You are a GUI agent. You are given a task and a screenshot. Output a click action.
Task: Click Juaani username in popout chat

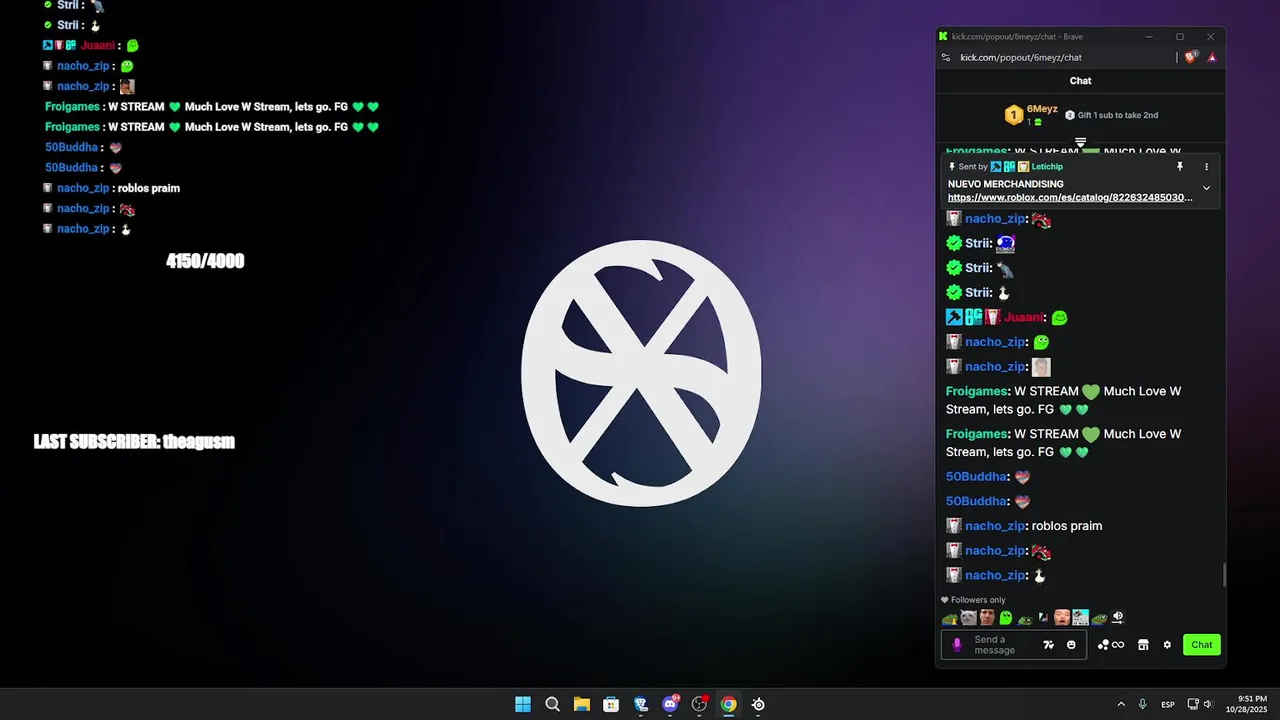click(1025, 317)
